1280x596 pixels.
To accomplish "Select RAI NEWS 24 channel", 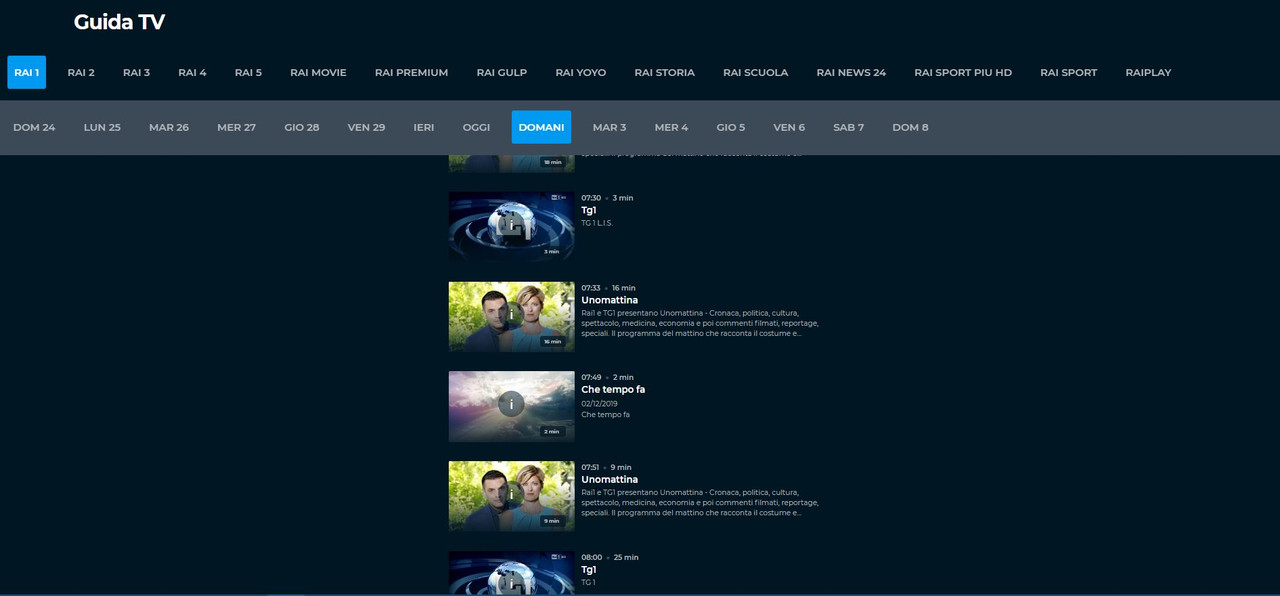I will click(x=851, y=72).
